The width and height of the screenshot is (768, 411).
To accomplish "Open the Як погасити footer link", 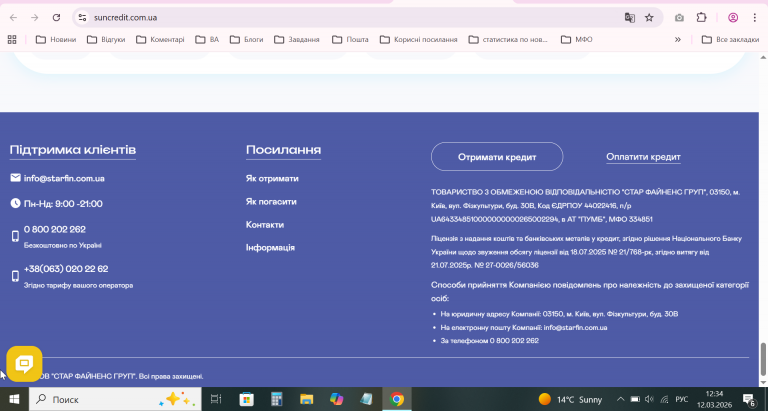I will pyautogui.click(x=271, y=201).
